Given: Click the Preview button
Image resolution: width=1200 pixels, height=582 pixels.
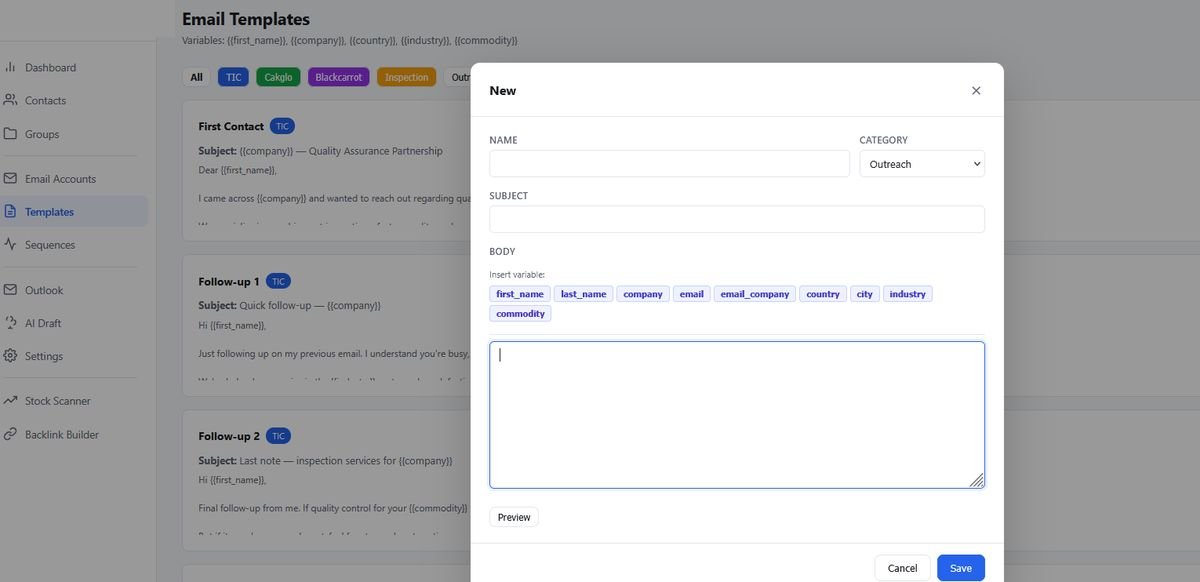Looking at the screenshot, I should point(514,517).
